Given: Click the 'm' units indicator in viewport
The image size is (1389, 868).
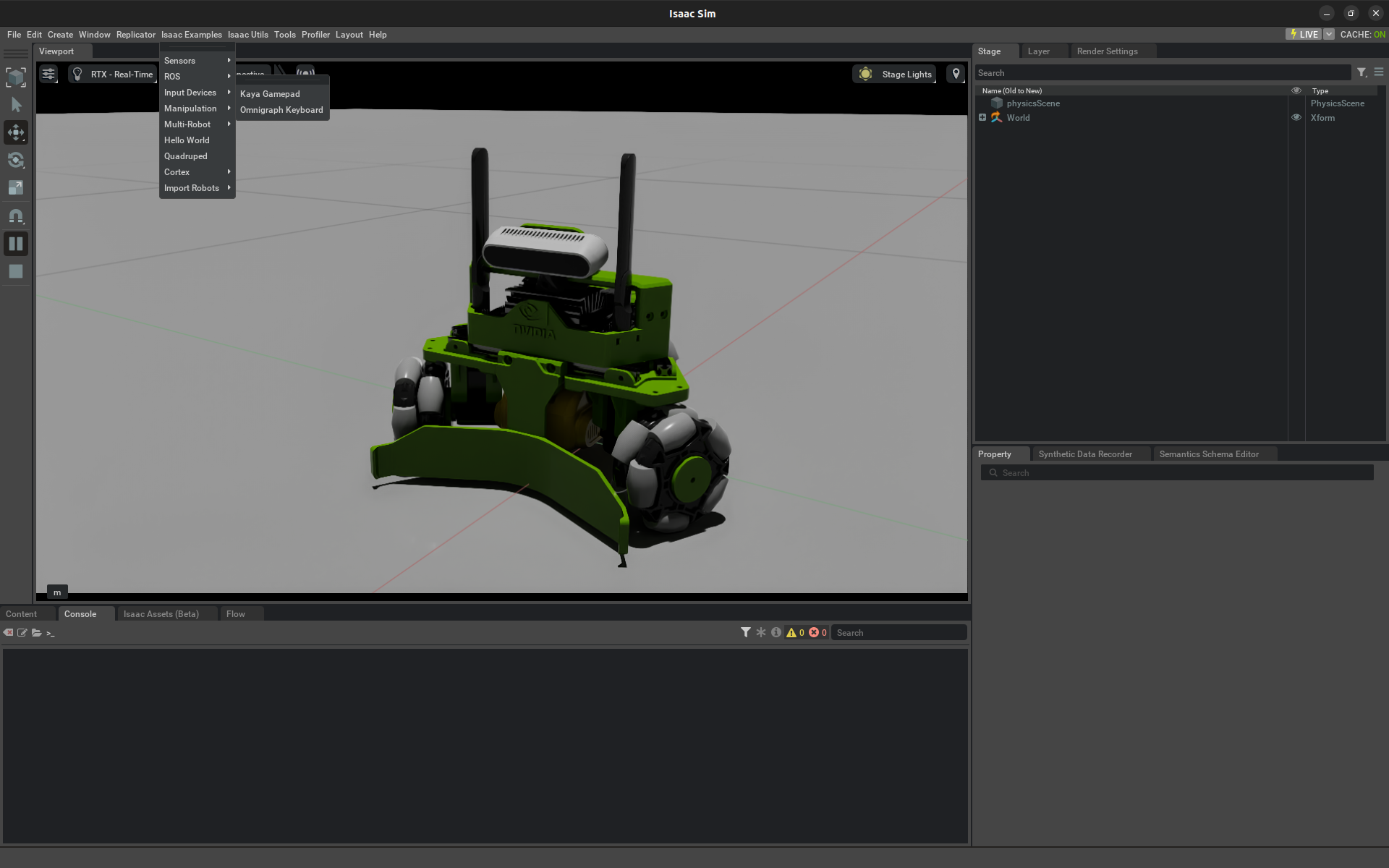Looking at the screenshot, I should pos(57,592).
